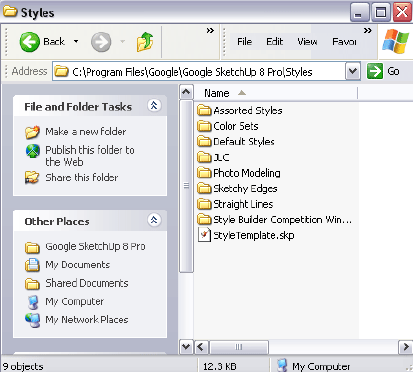Select the Photo Modeling folder name

[247, 173]
